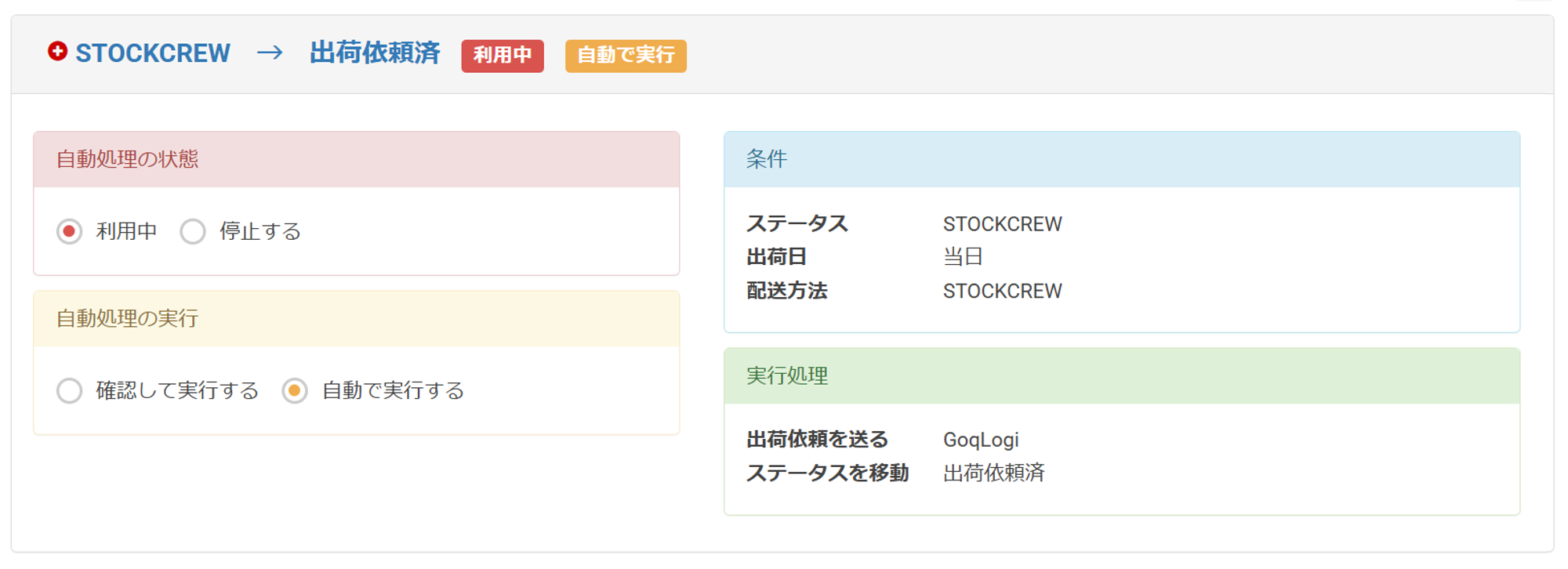Click the 出荷依頼済 value beside ステータスを移動
This screenshot has width=1568, height=569.
tap(993, 473)
